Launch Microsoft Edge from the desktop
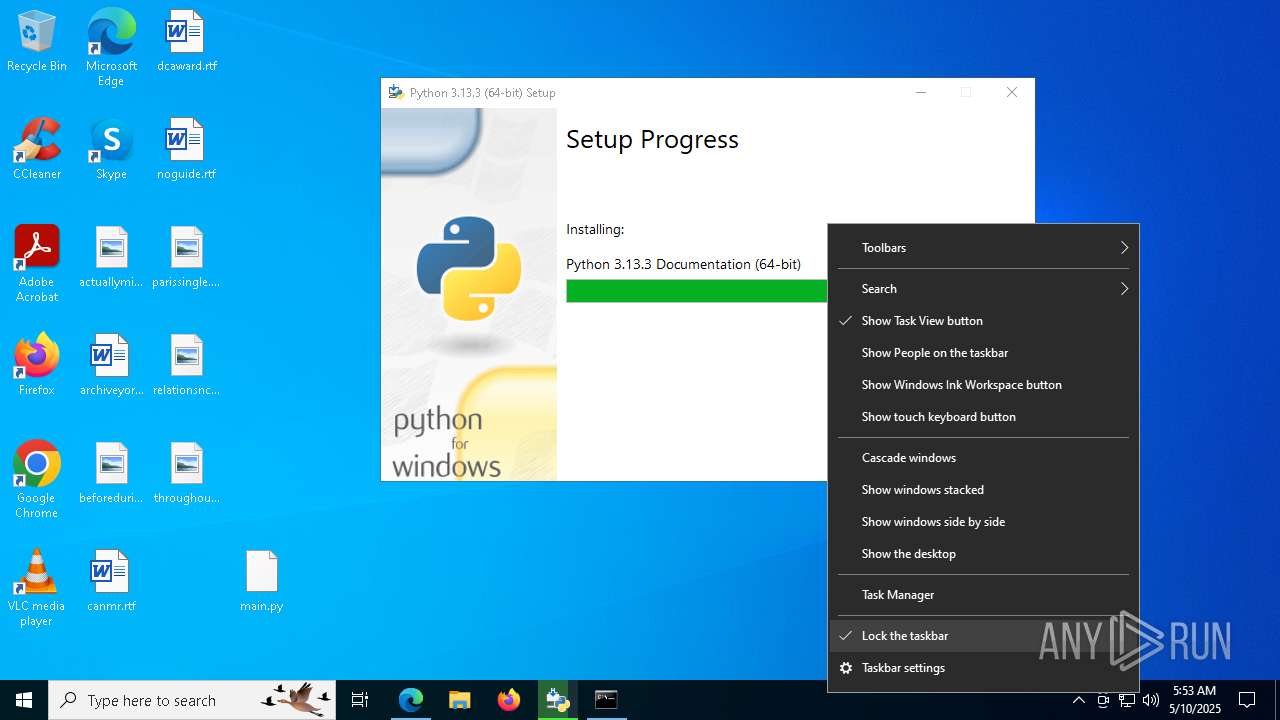 pyautogui.click(x=111, y=47)
